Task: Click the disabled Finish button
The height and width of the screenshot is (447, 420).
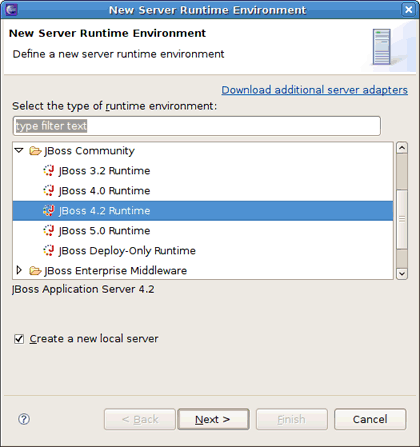Action: 292,419
